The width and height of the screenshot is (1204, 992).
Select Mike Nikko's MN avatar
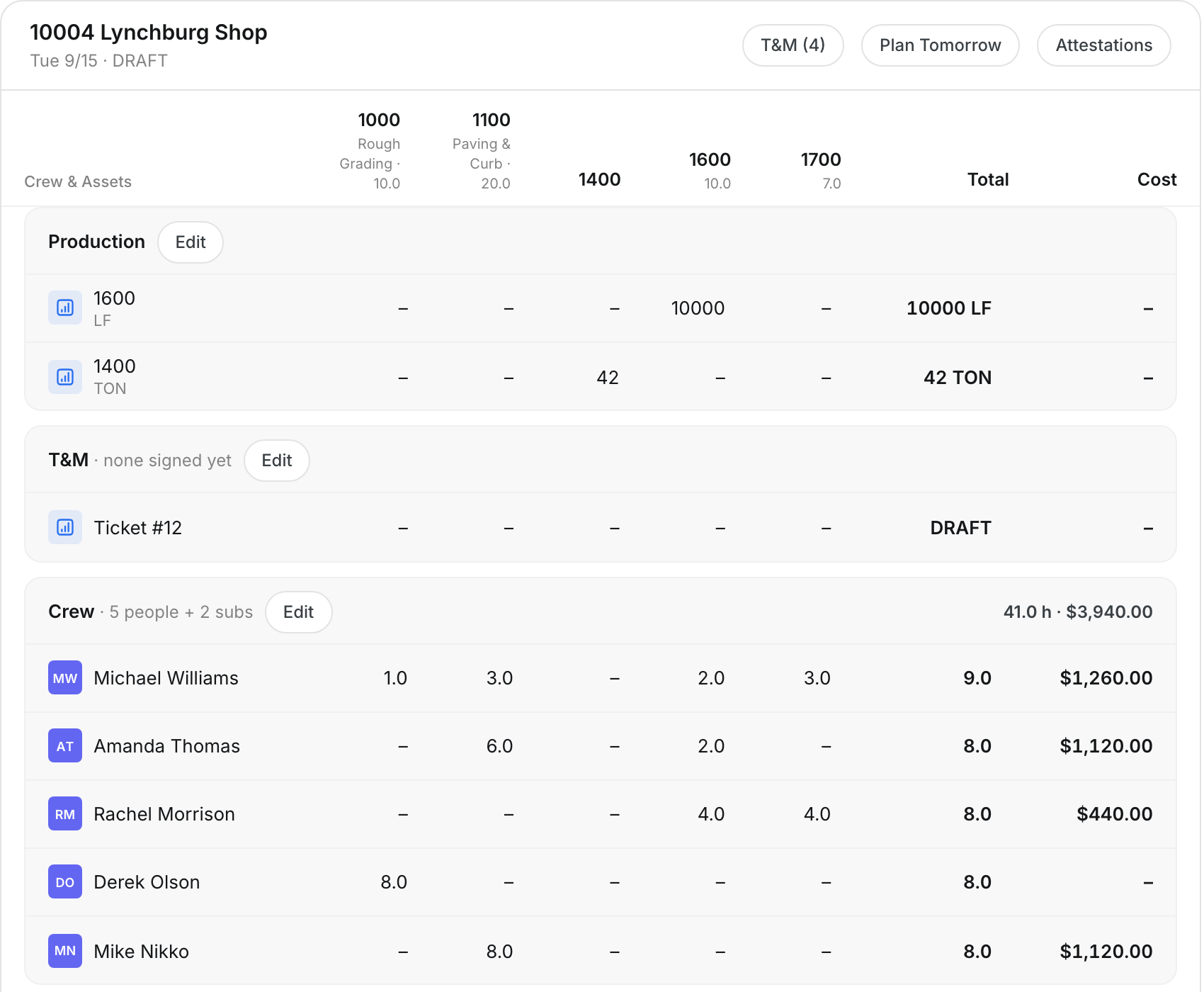coord(65,951)
